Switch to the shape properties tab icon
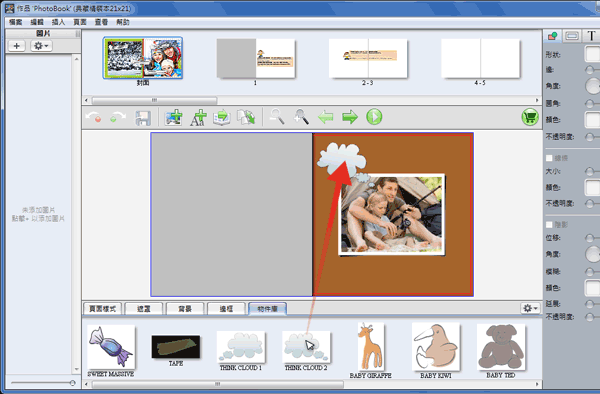600x394 pixels. click(553, 36)
